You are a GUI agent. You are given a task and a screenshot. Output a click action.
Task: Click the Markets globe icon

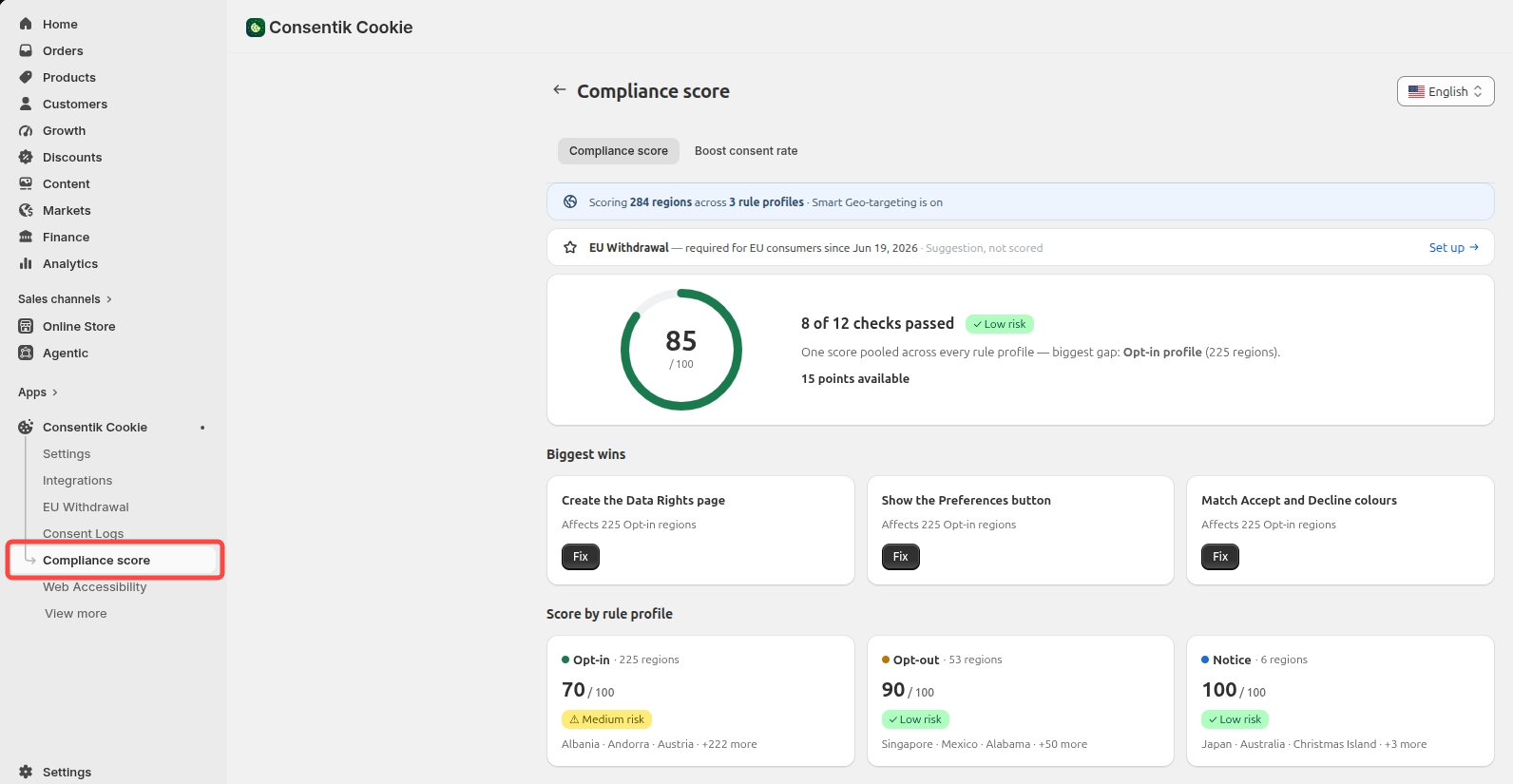26,210
